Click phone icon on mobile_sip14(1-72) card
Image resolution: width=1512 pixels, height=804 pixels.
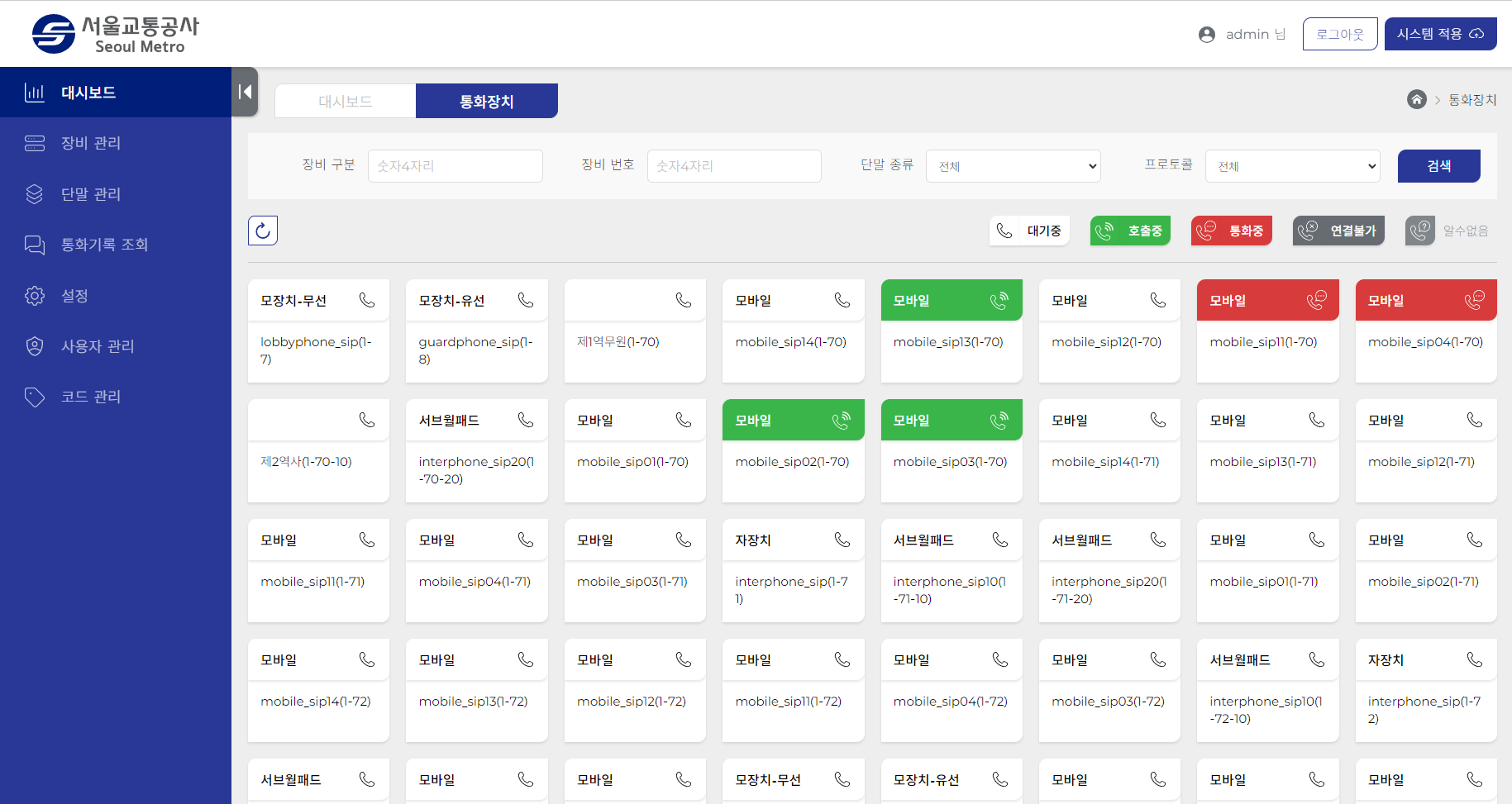367,659
